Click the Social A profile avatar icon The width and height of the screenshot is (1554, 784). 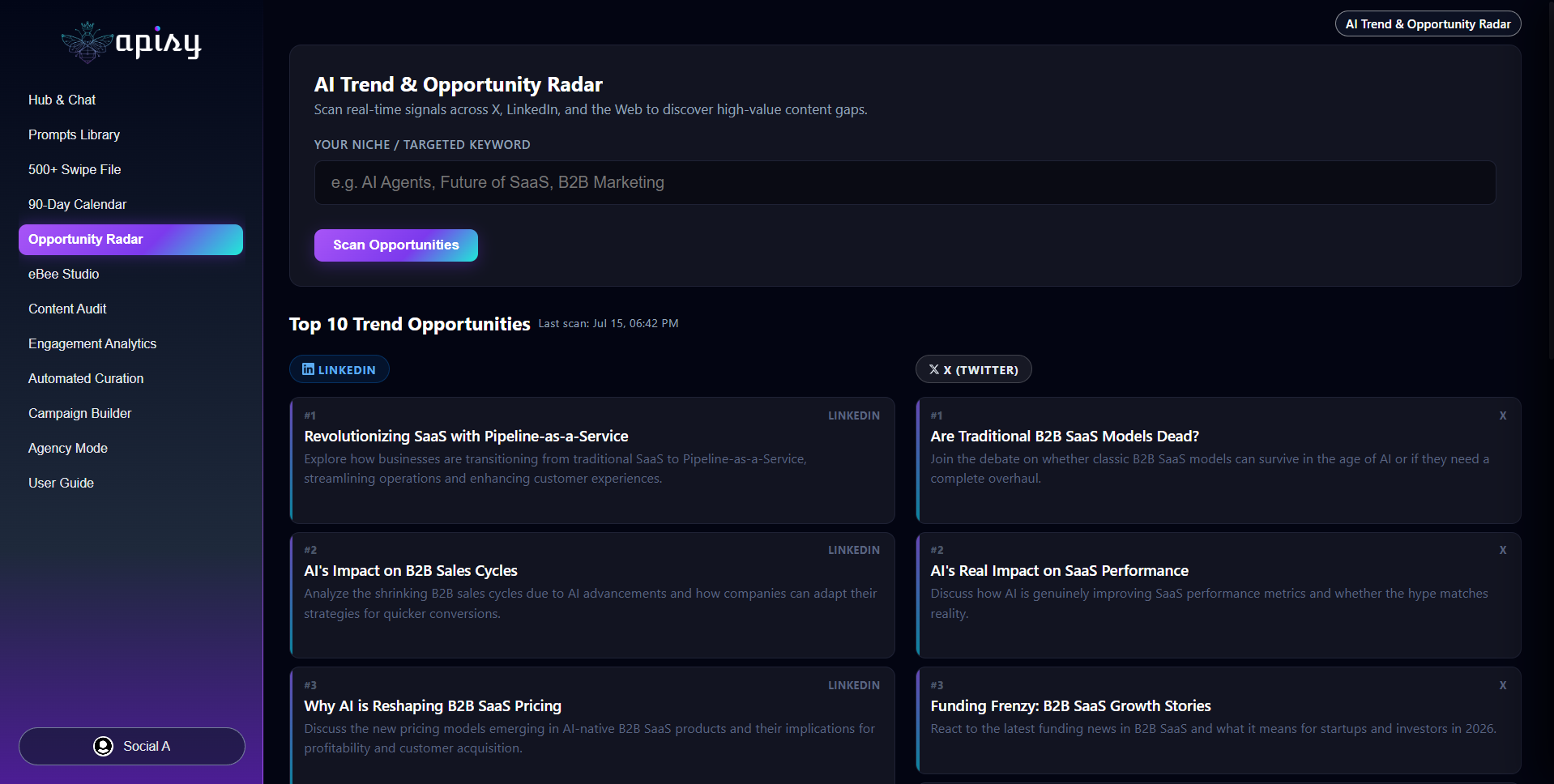pyautogui.click(x=103, y=746)
